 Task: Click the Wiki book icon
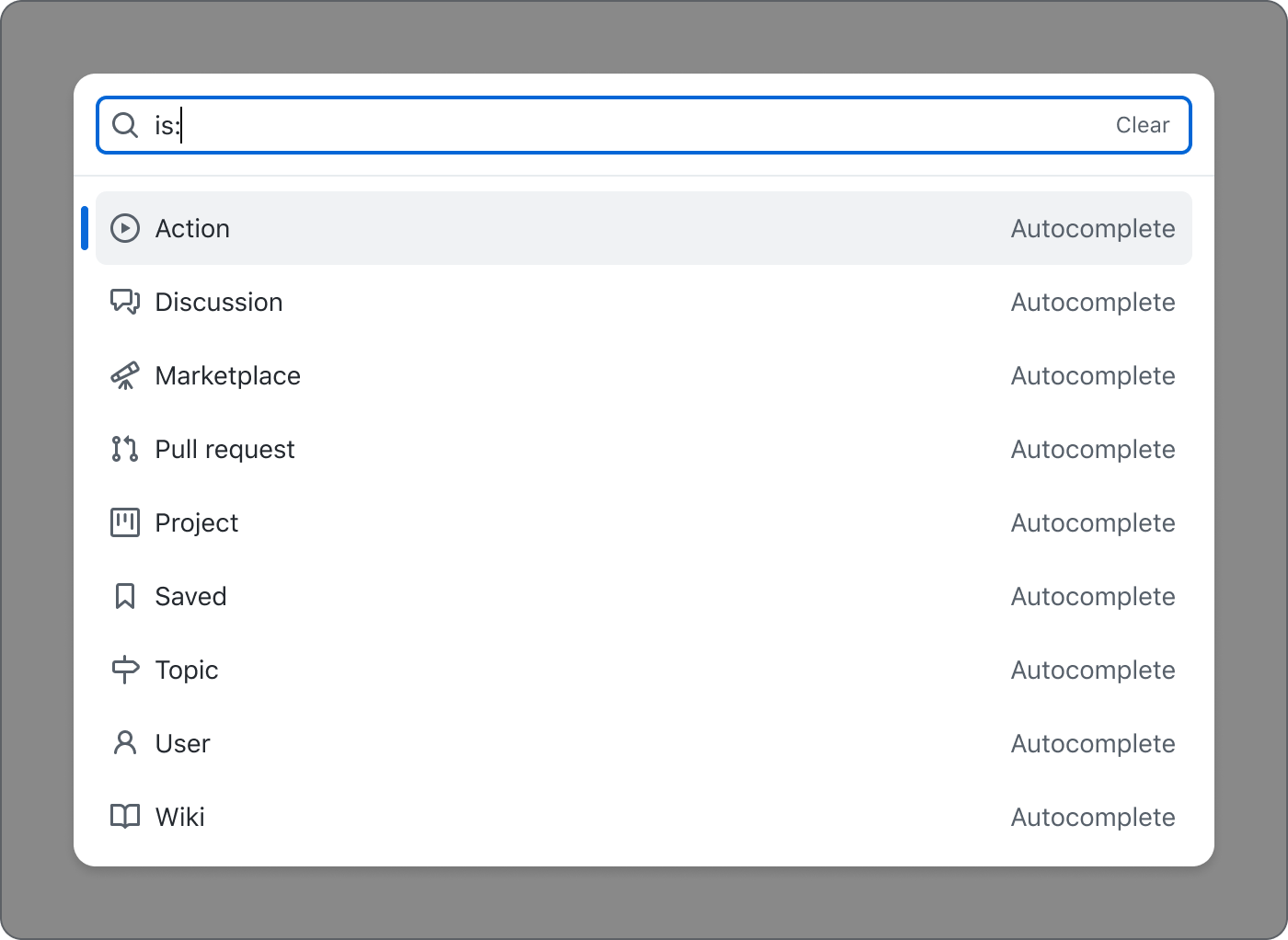coord(124,817)
